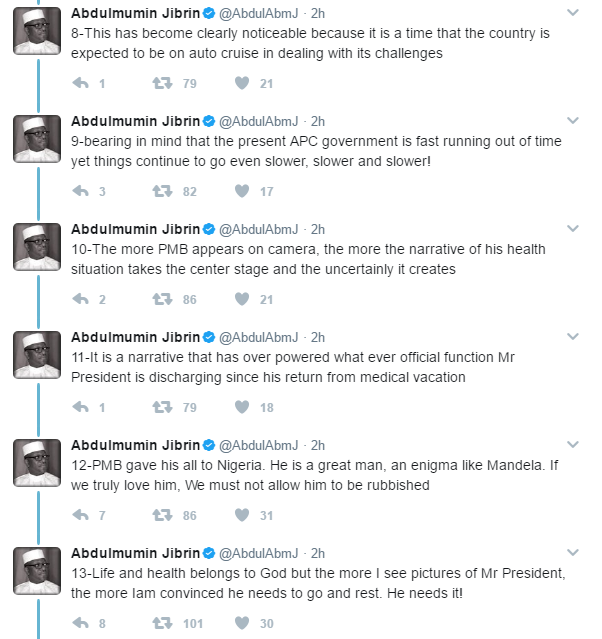Open 2h timestamp on tweet 13
Screen dimensions: 602x639
pos(318,553)
